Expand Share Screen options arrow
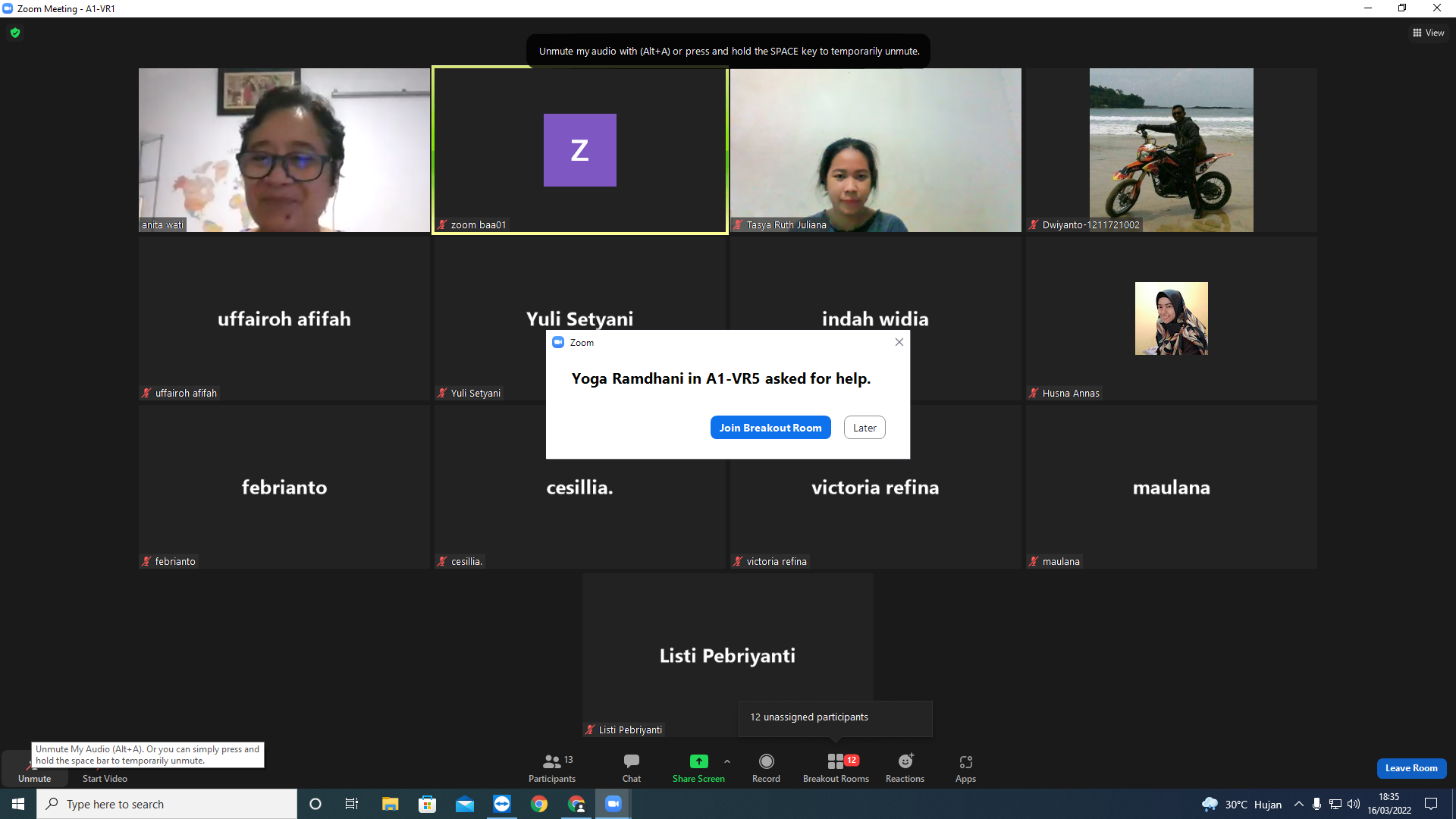Screen dimensions: 1456x819 coord(727,761)
